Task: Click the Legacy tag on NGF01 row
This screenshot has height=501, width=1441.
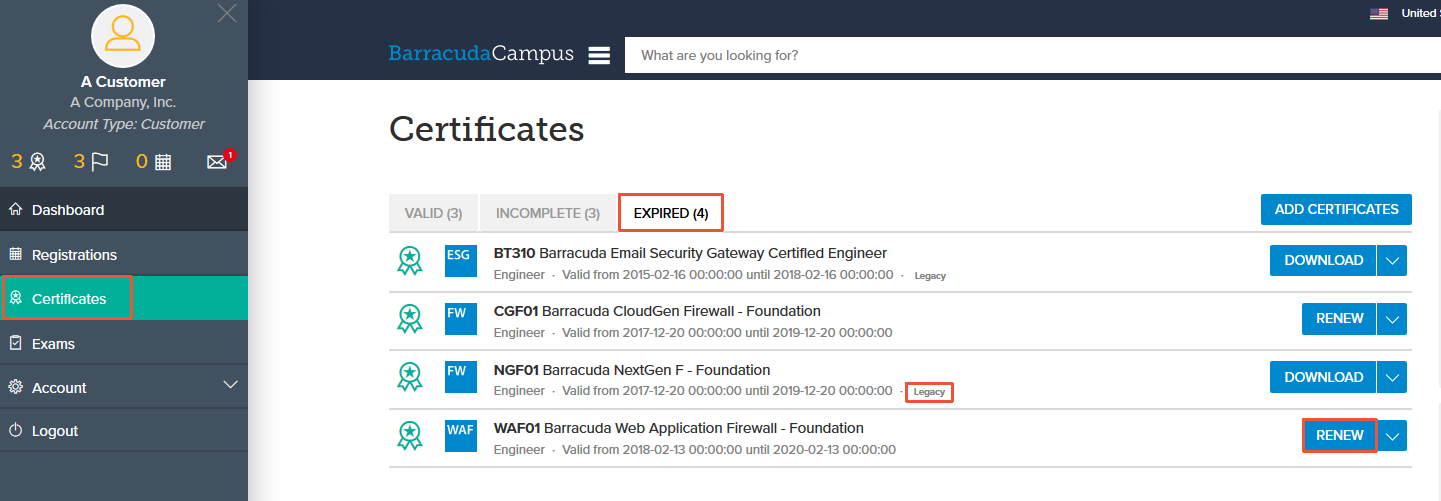Action: 930,392
